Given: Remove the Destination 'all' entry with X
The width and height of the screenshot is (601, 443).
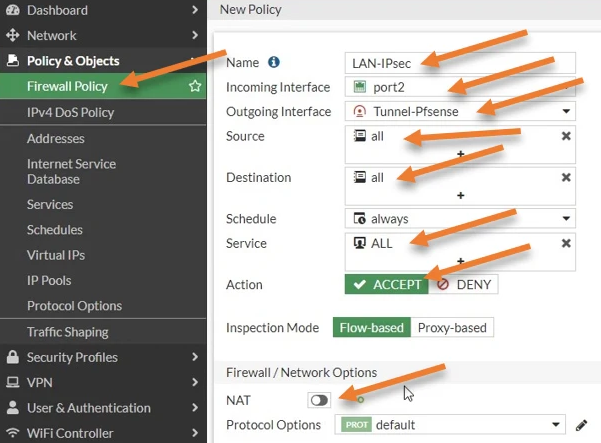Looking at the screenshot, I should click(x=566, y=177).
